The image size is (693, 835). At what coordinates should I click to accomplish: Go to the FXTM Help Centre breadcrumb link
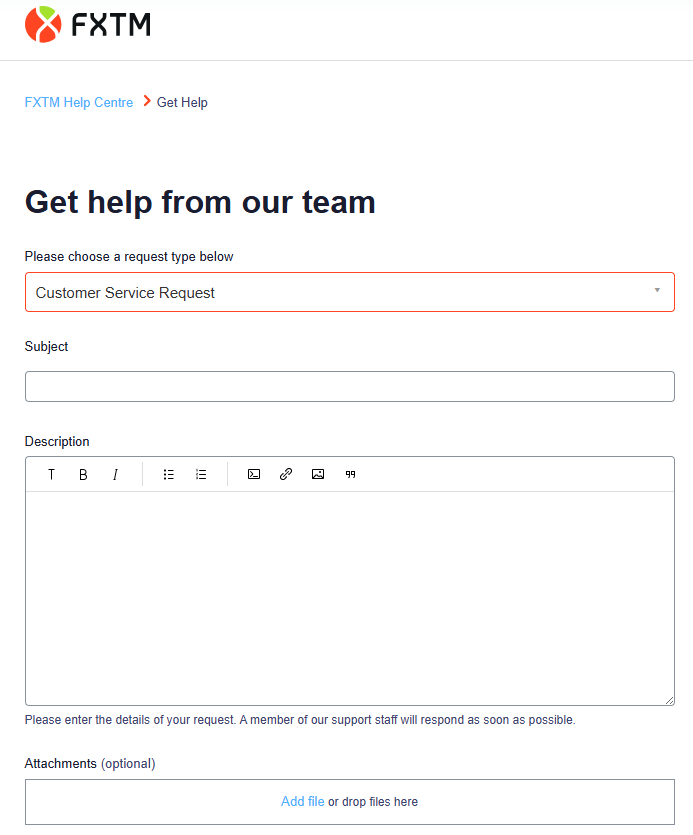(79, 102)
